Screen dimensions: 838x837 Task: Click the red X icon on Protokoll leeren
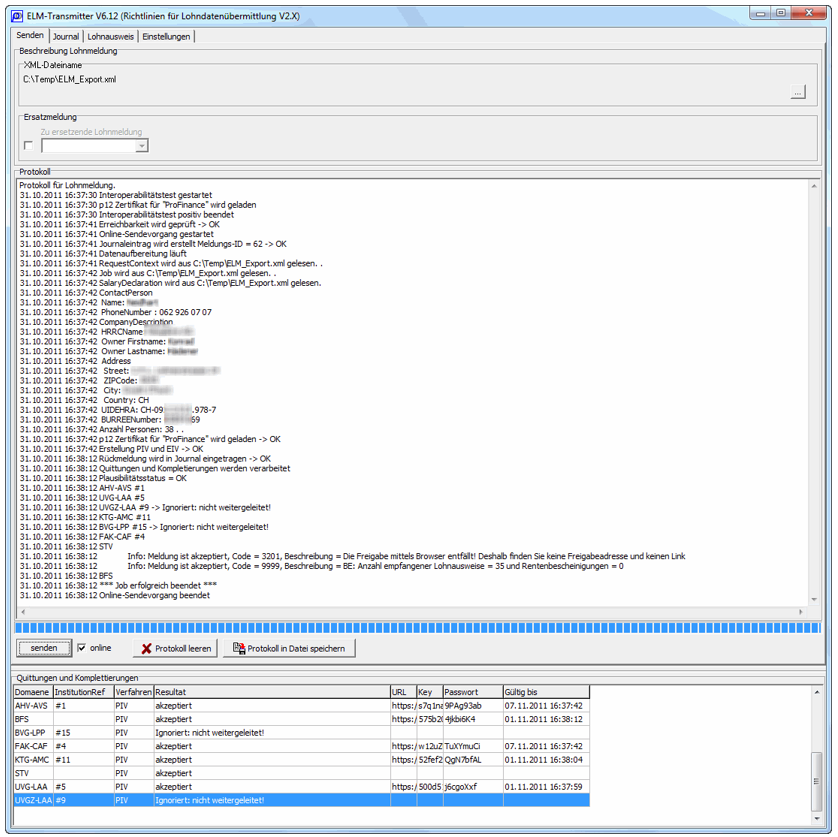point(146,648)
